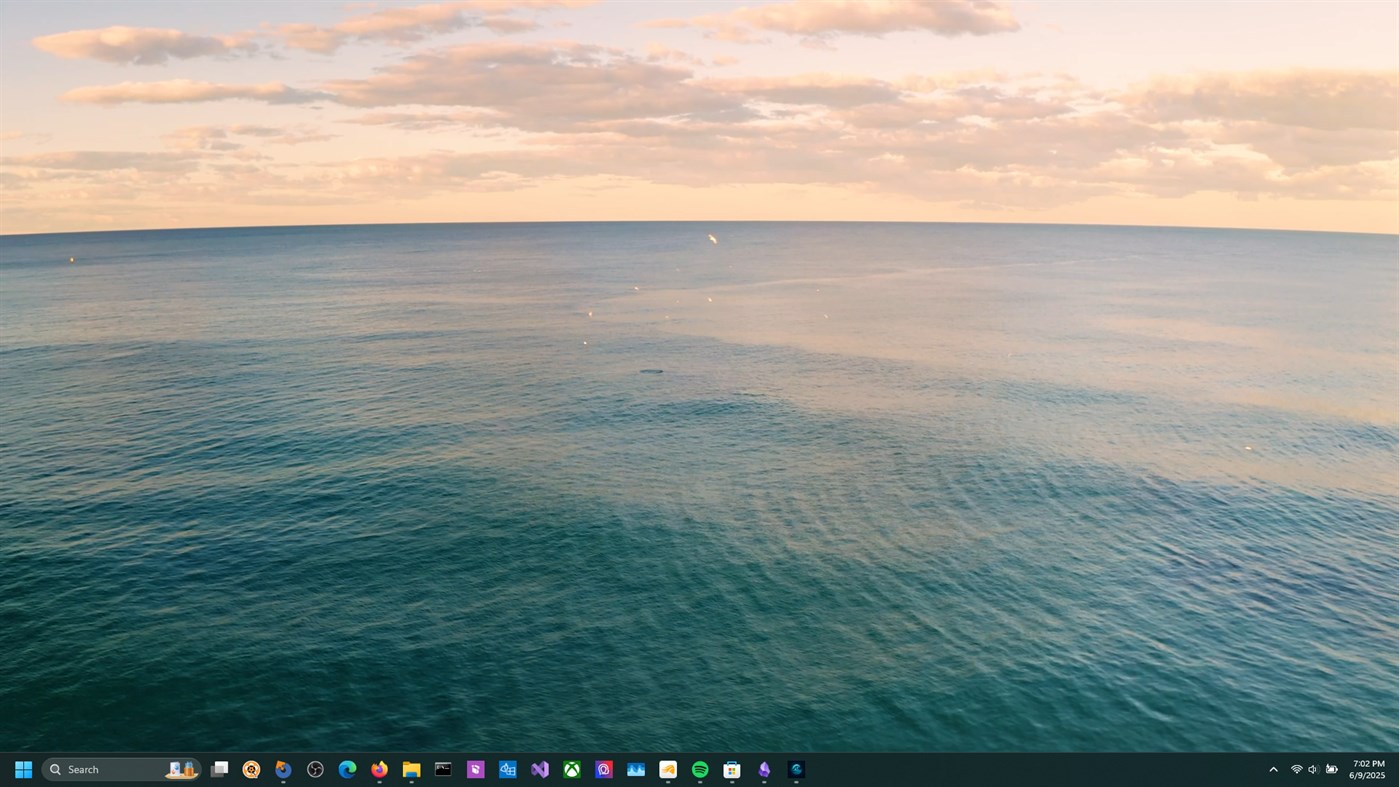Launch Obsidian
This screenshot has height=787, width=1399.
763,769
